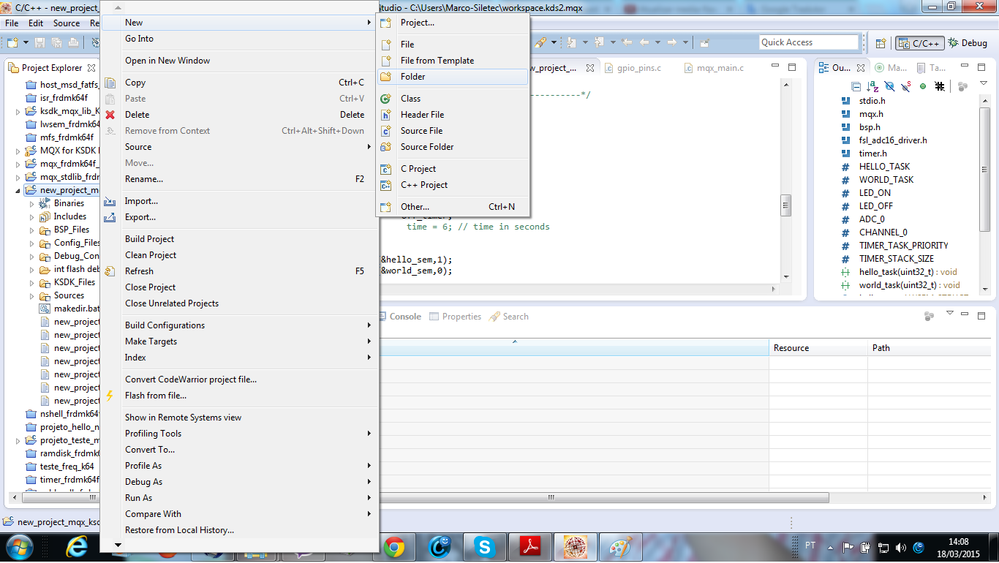This screenshot has height=563, width=999.
Task: Select Flash from file... menu entry
Action: (x=239, y=396)
